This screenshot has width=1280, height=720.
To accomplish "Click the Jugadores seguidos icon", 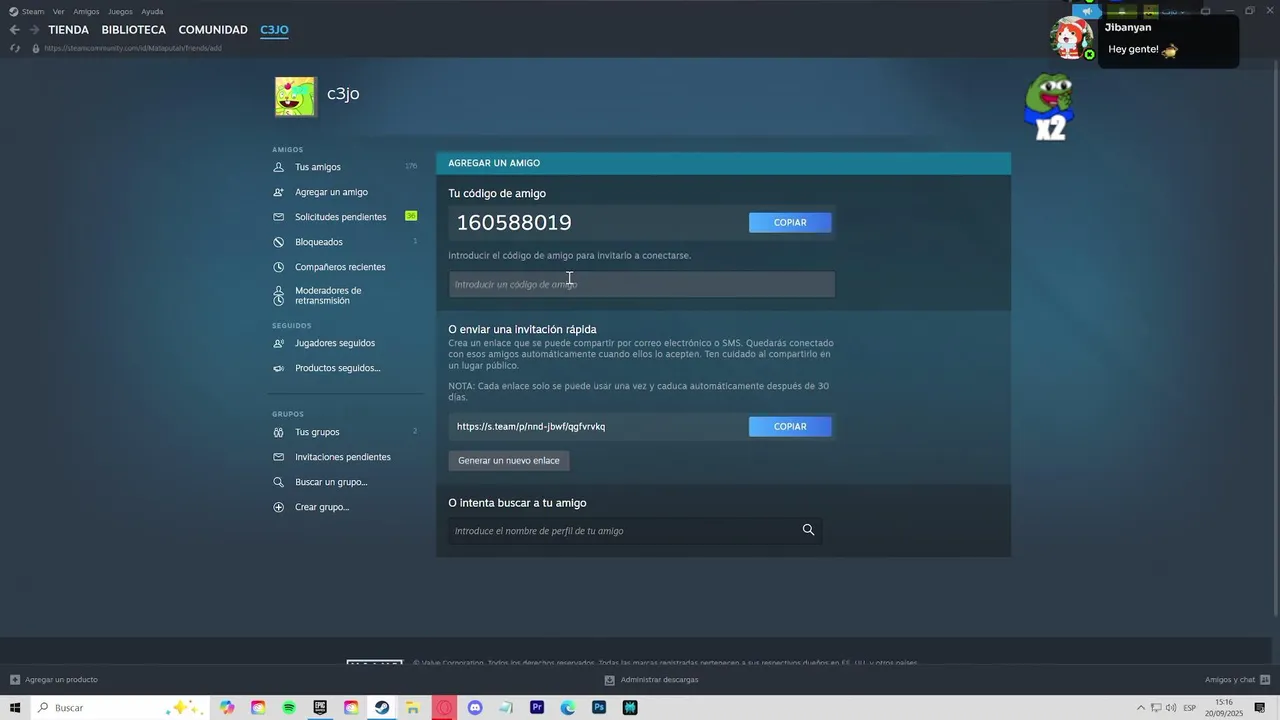I will [279, 343].
